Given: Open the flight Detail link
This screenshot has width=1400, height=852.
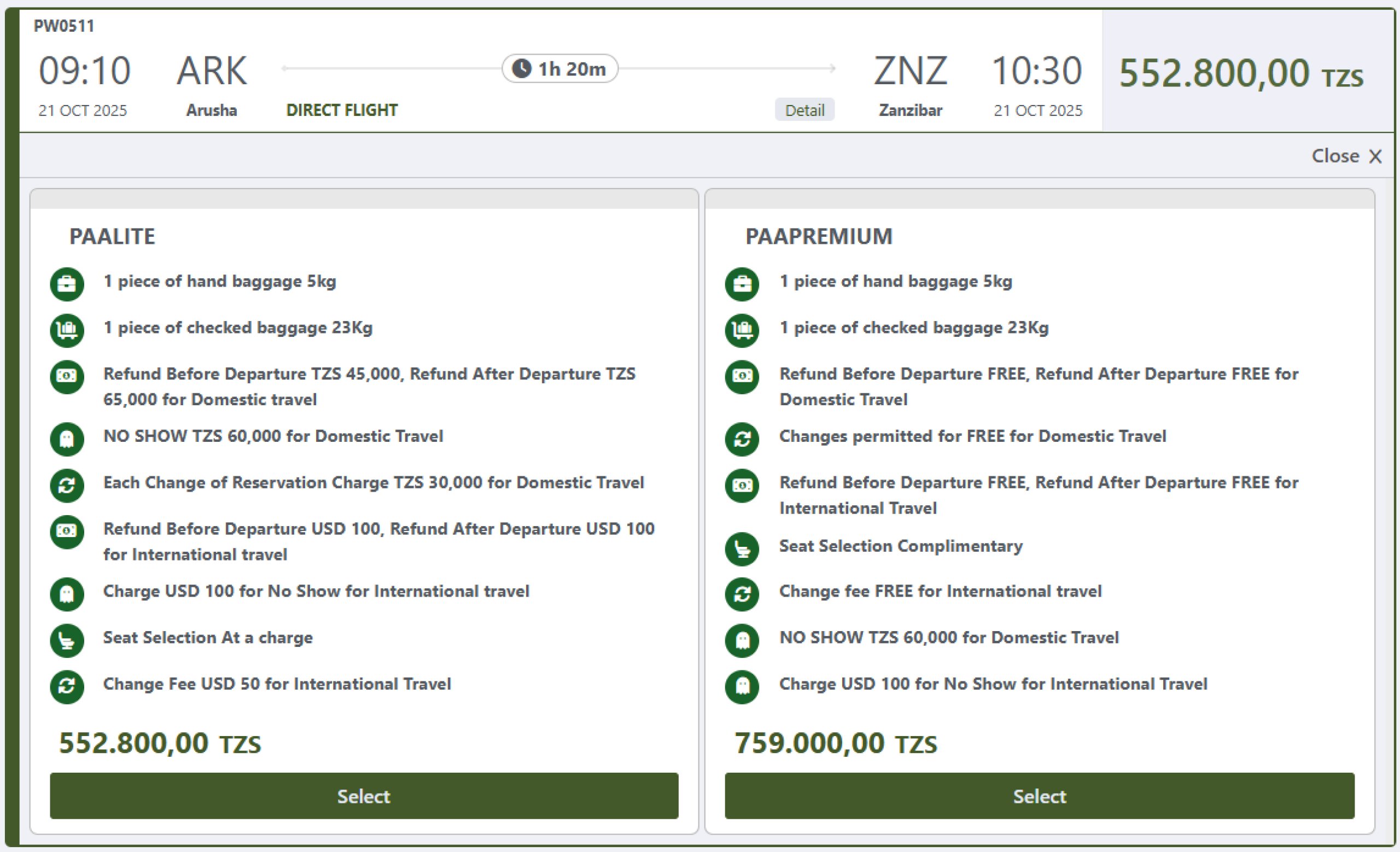Looking at the screenshot, I should [x=804, y=109].
